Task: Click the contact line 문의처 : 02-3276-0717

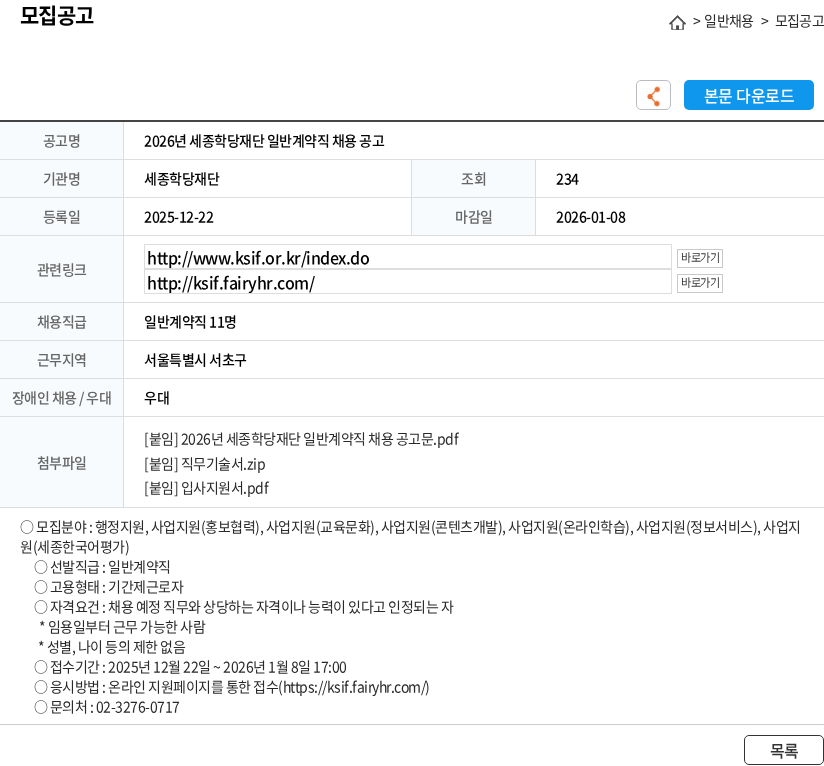Action: (x=107, y=707)
